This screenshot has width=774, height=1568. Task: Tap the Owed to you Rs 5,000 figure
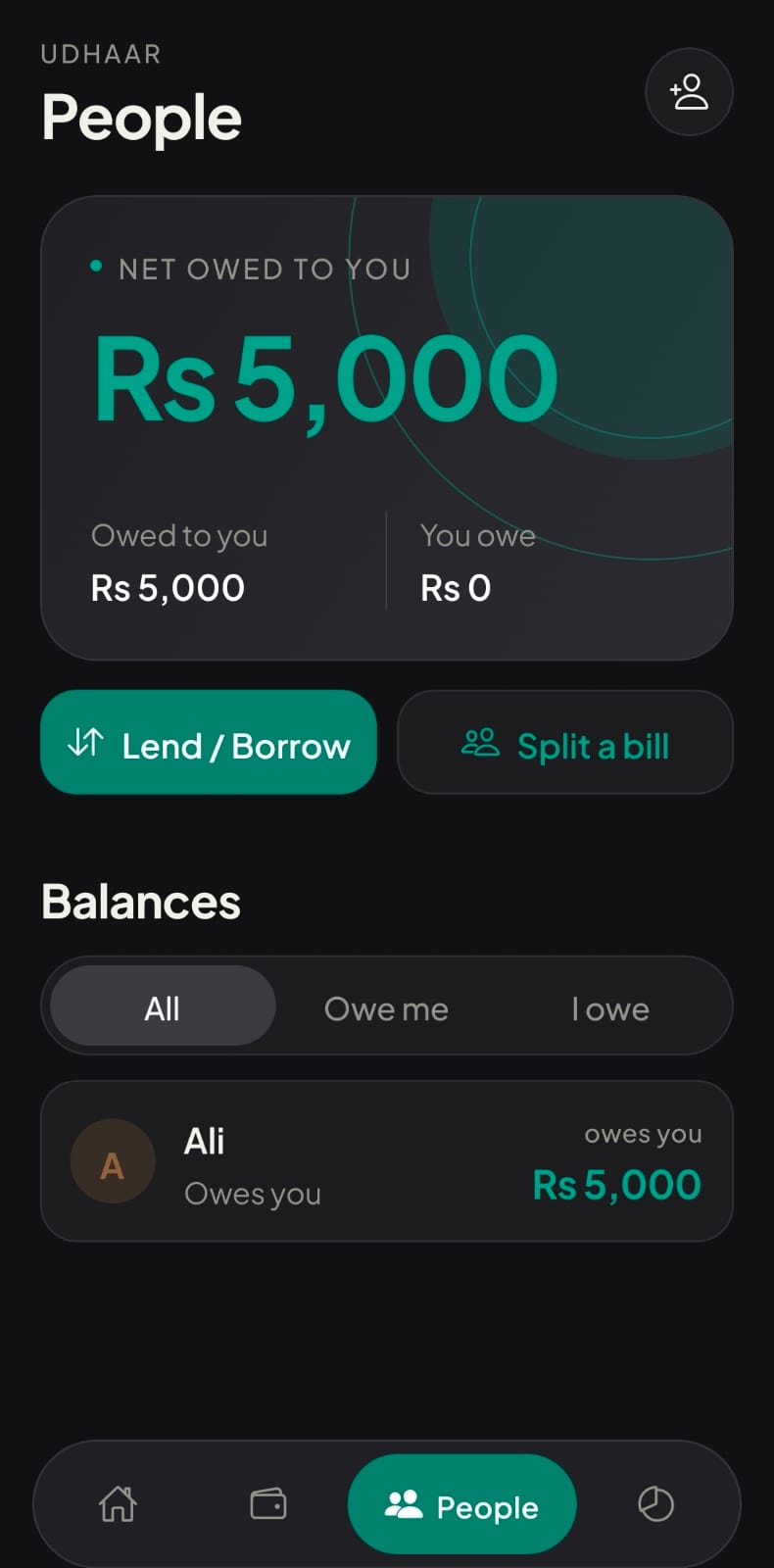(x=168, y=588)
